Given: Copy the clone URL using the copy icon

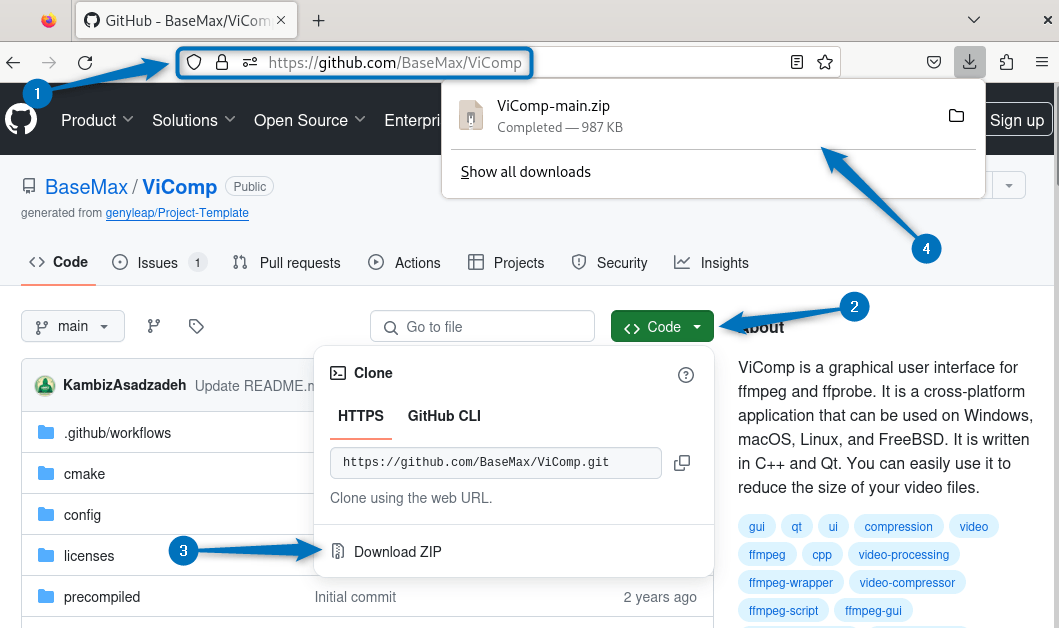Looking at the screenshot, I should (x=683, y=463).
